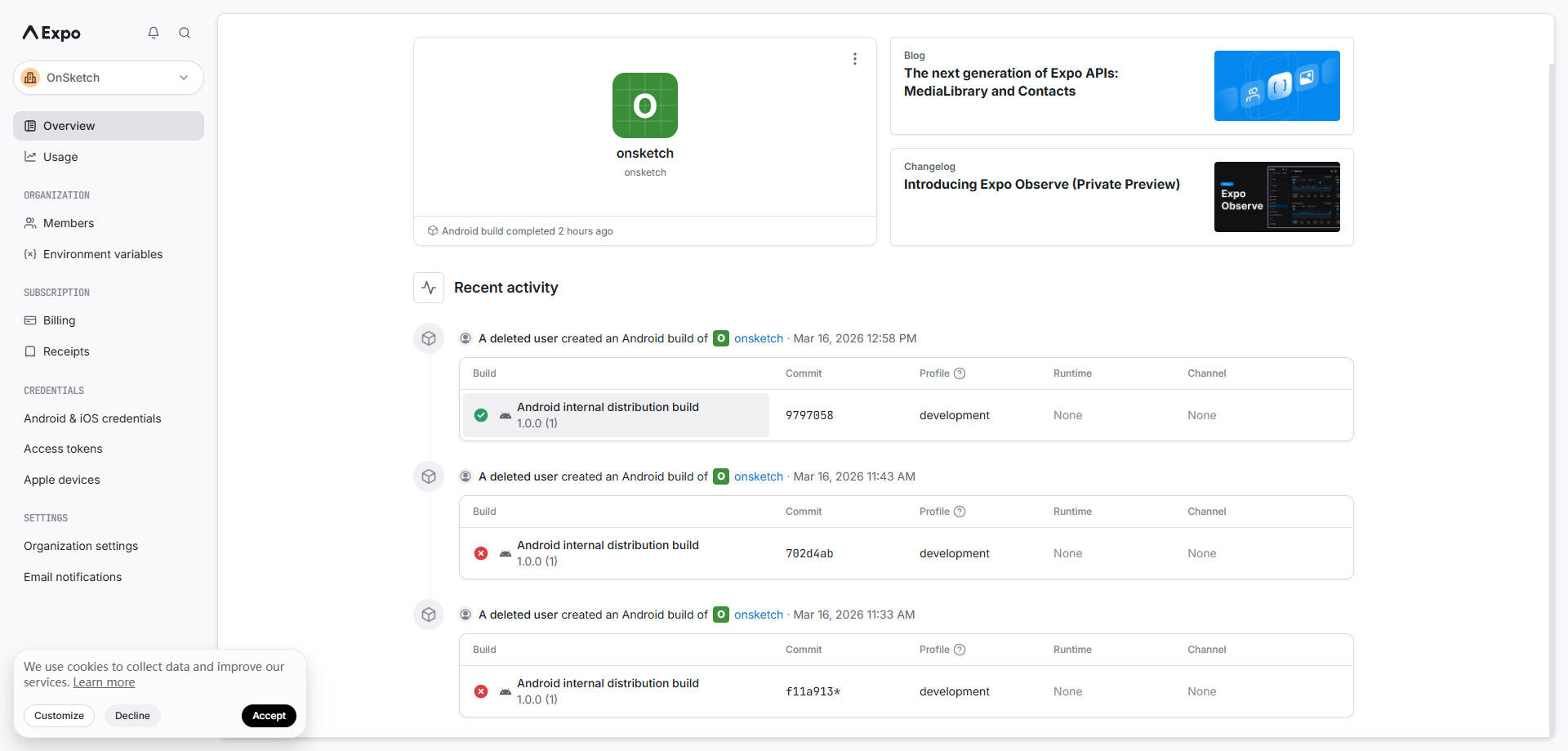Open the Expo Observe changelog thumbnail
This screenshot has width=1568, height=751.
(x=1276, y=197)
